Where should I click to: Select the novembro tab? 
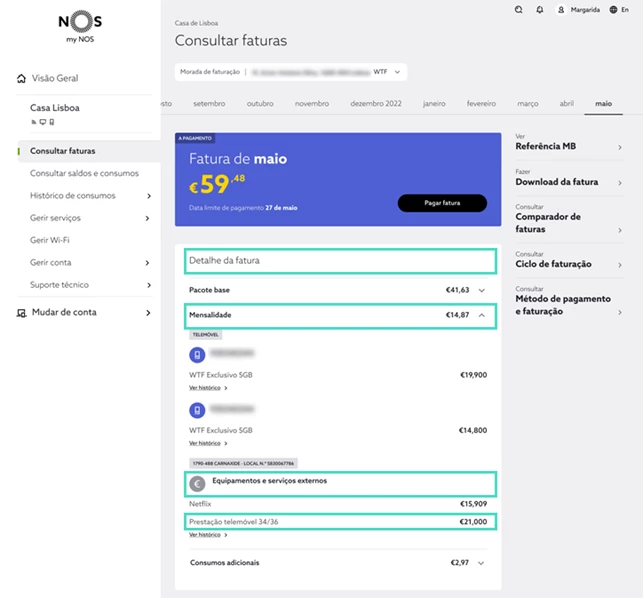point(312,104)
